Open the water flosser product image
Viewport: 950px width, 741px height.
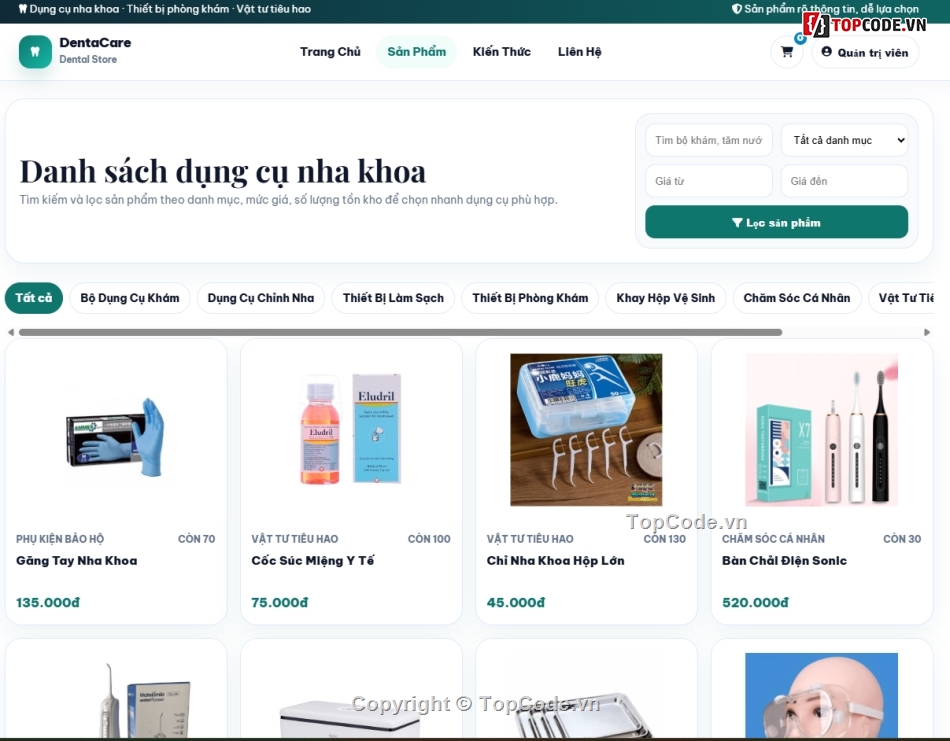click(x=145, y=701)
